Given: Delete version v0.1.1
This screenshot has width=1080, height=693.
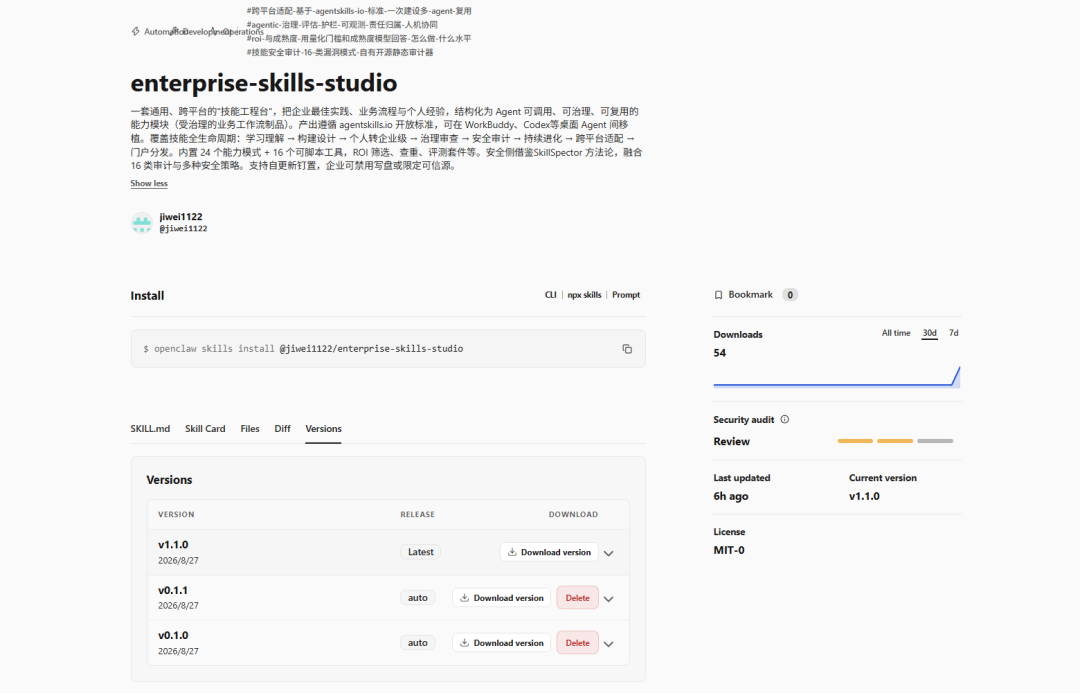Looking at the screenshot, I should pos(577,598).
